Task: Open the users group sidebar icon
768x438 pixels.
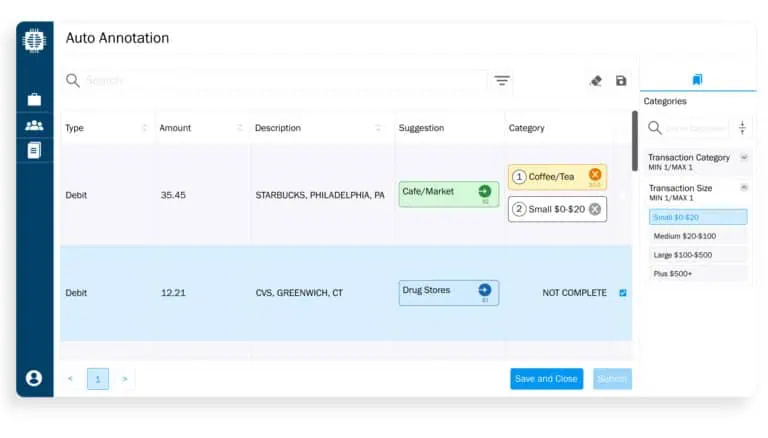Action: tap(34, 125)
